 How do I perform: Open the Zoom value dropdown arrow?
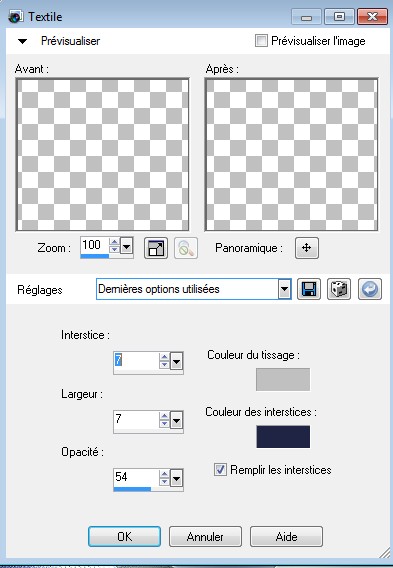(126, 247)
